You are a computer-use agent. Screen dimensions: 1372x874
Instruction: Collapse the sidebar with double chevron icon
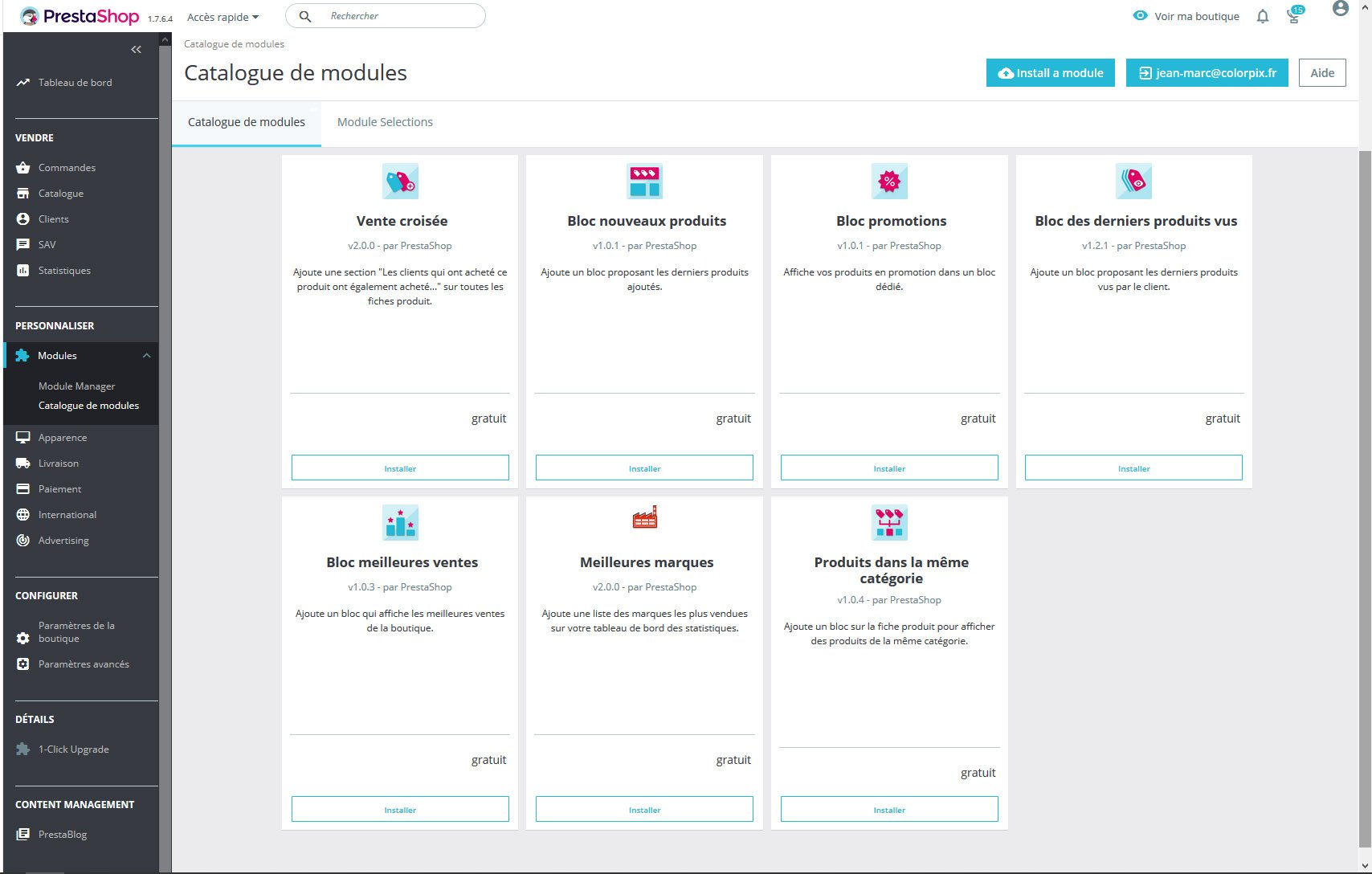tap(137, 50)
